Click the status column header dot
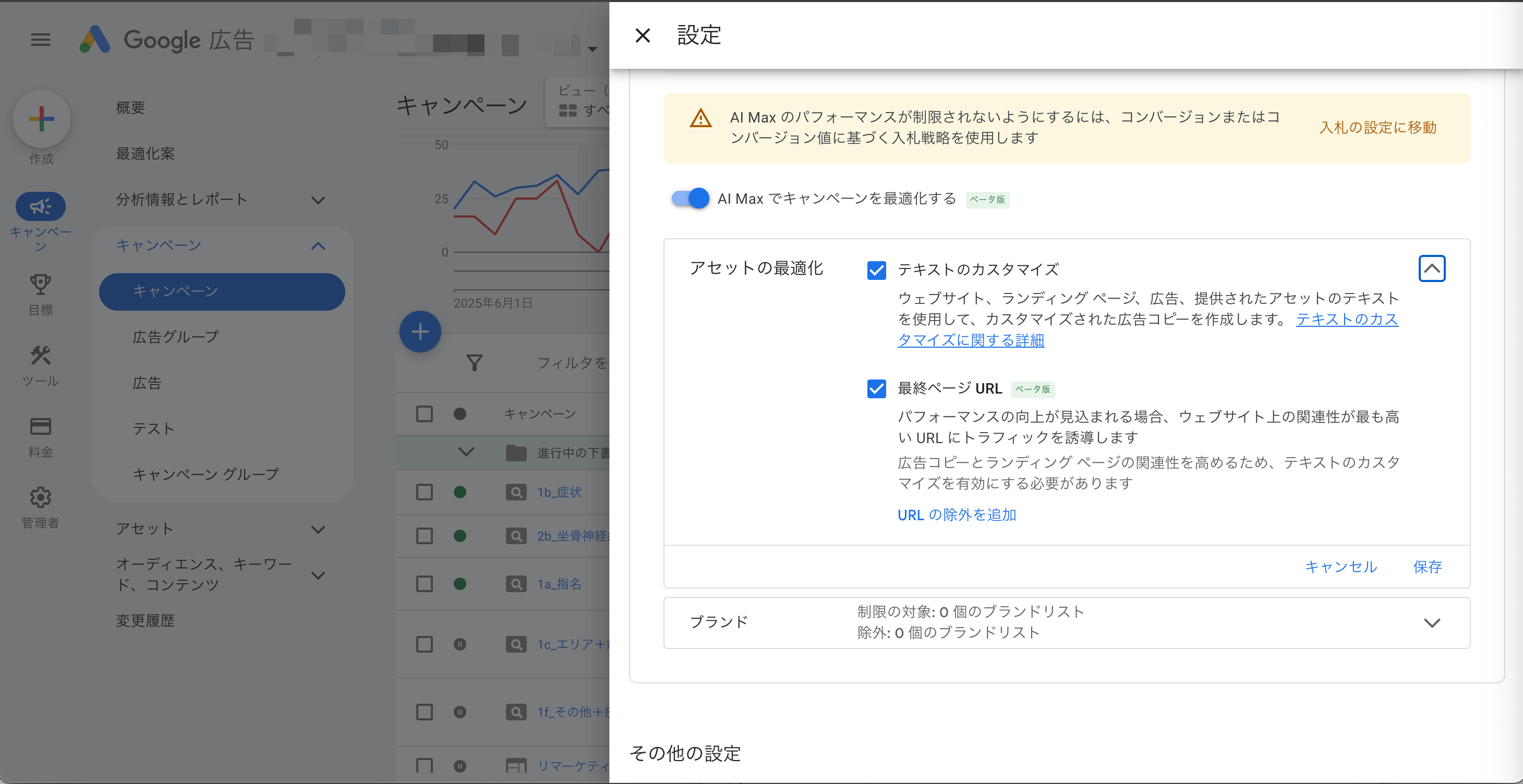 click(460, 413)
